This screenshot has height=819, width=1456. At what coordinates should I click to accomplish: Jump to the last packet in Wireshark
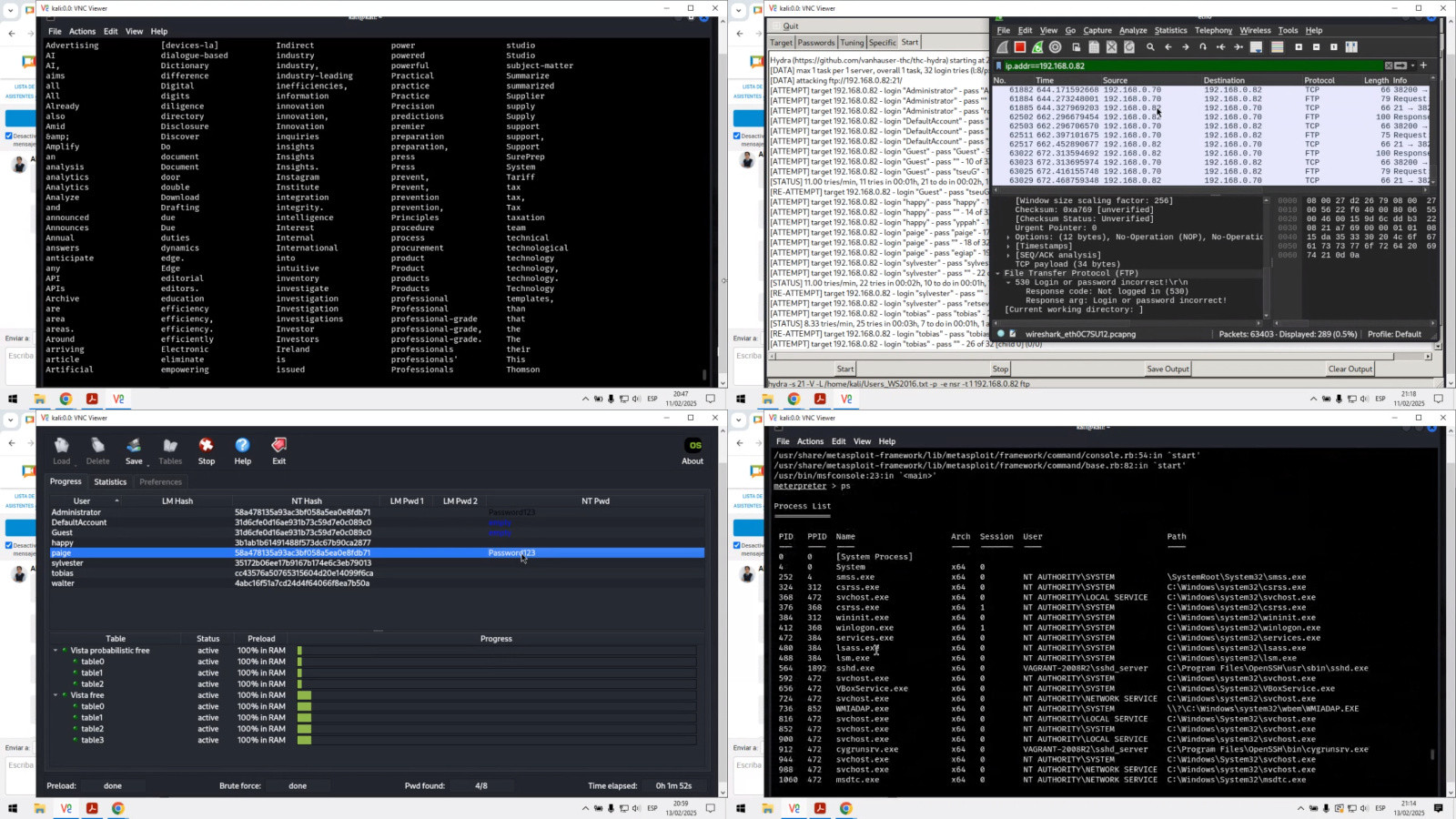[x=1239, y=47]
